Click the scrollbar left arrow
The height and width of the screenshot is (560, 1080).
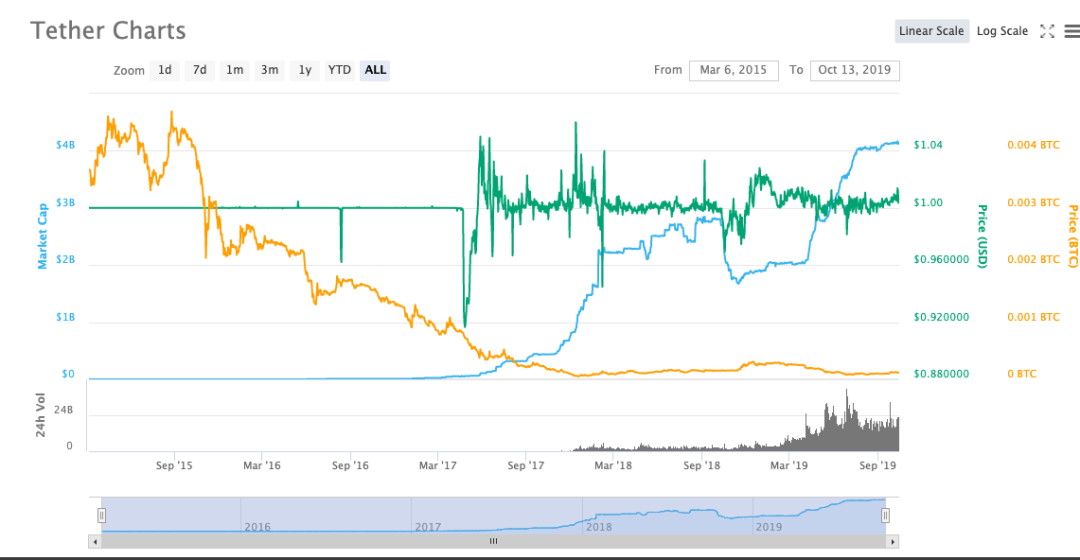coord(95,542)
